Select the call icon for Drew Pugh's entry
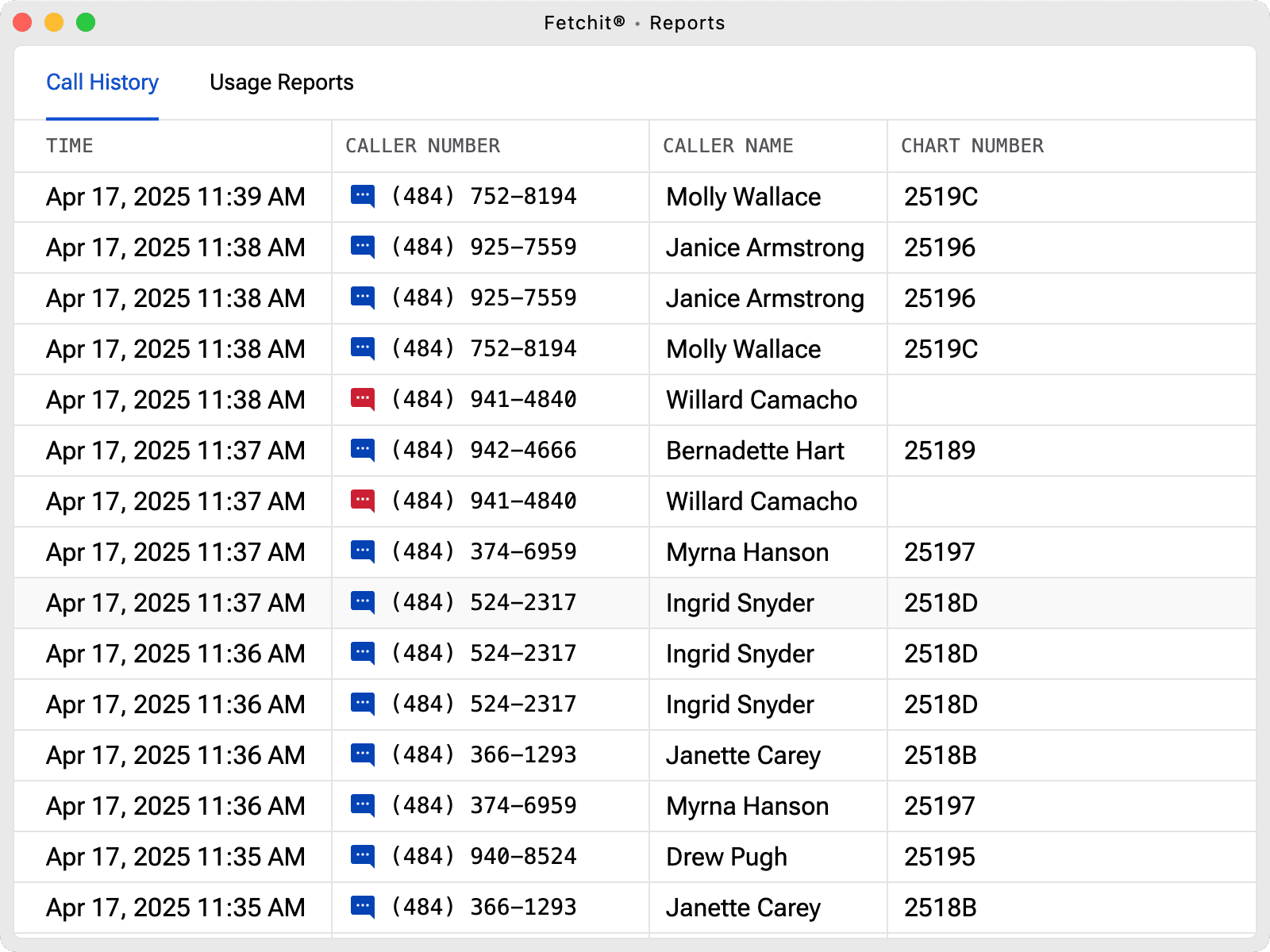1270x952 pixels. (x=363, y=857)
